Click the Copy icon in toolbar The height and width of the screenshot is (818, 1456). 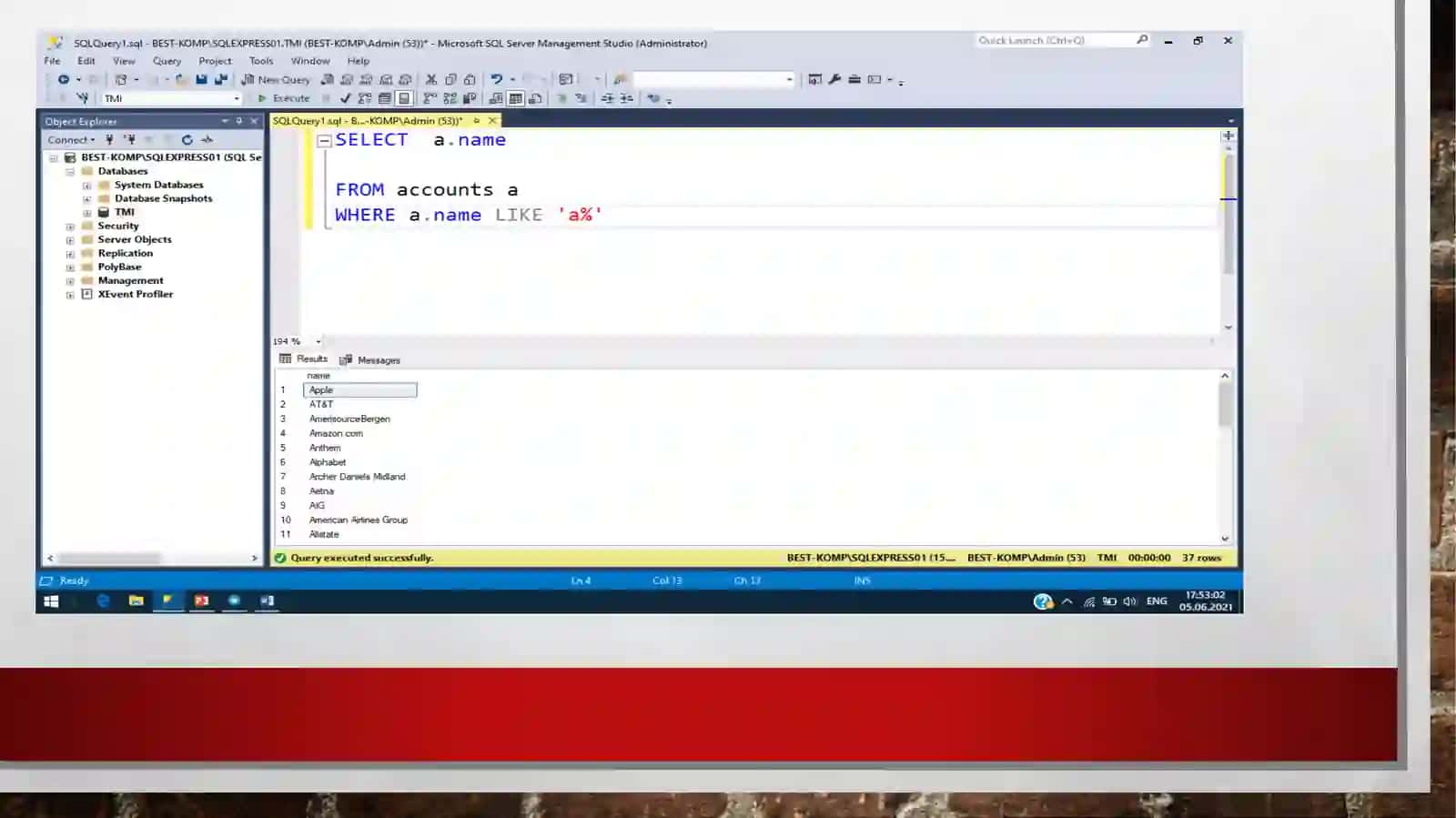450,80
